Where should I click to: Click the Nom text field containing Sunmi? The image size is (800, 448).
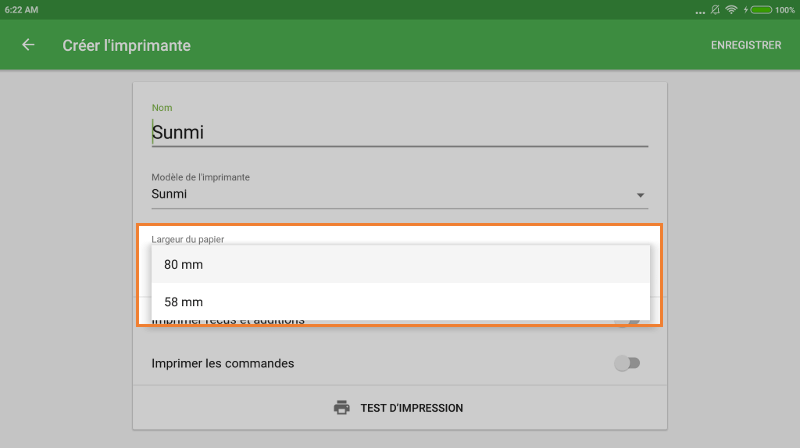[x=399, y=131]
